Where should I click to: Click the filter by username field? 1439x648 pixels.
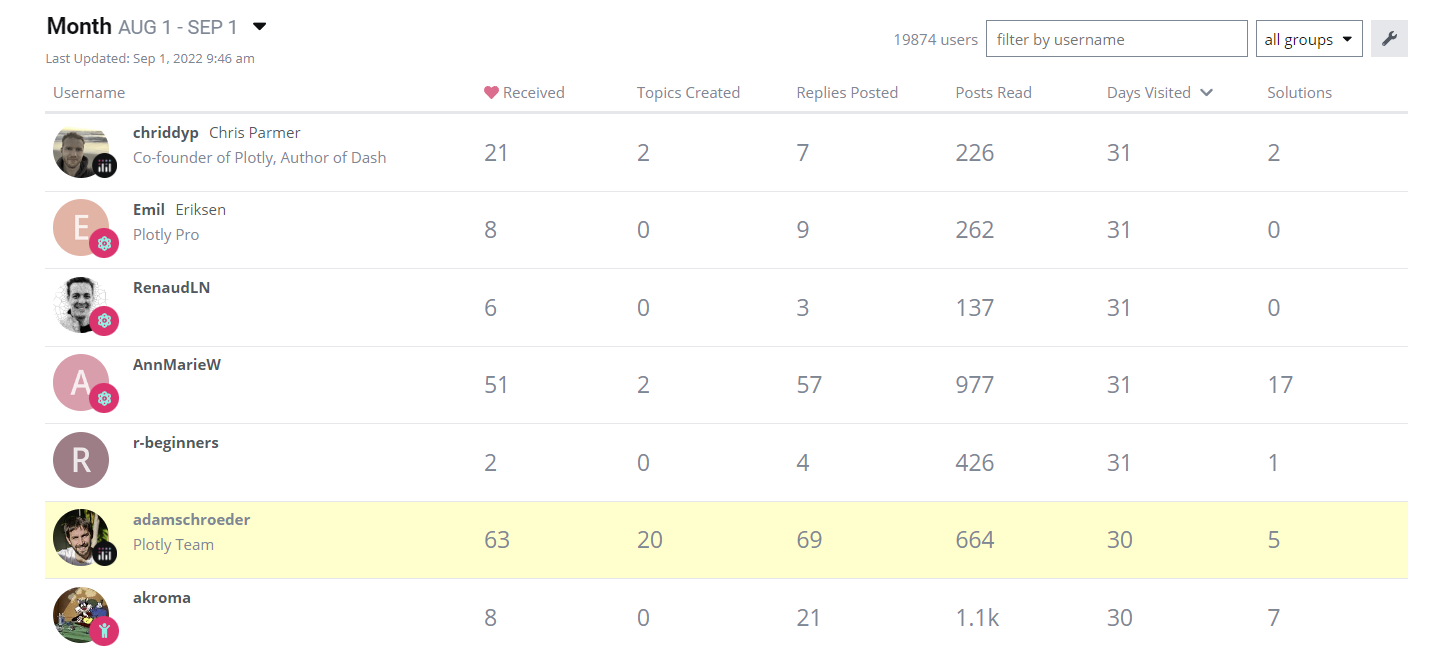coord(1117,39)
